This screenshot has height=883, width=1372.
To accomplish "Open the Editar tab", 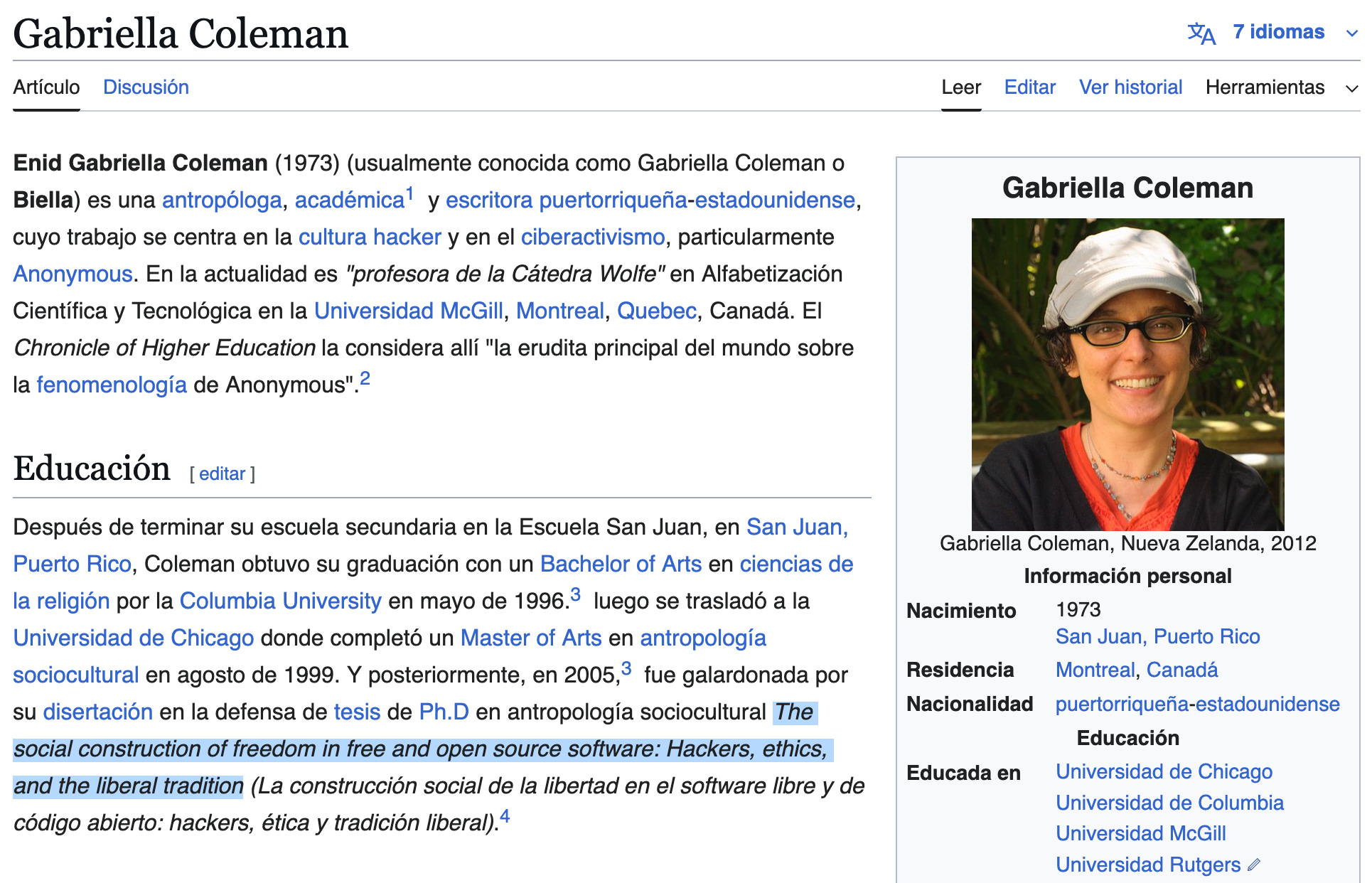I will pos(1029,87).
